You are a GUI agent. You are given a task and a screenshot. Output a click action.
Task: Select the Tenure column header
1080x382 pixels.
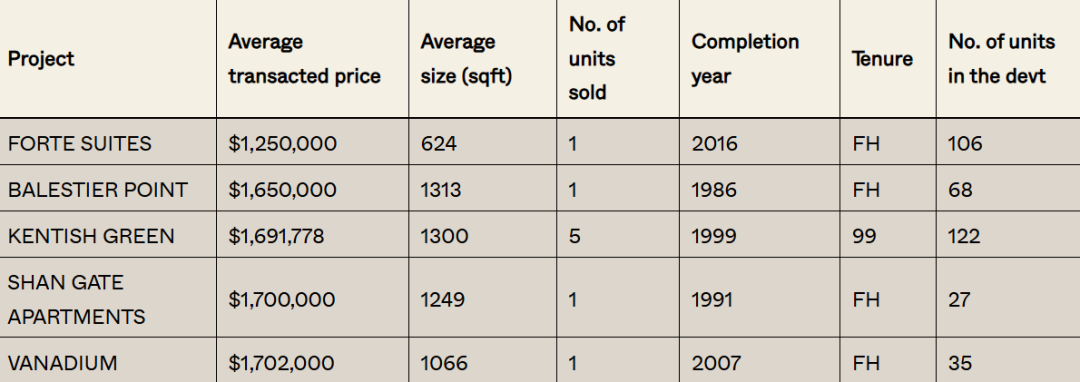pos(882,59)
